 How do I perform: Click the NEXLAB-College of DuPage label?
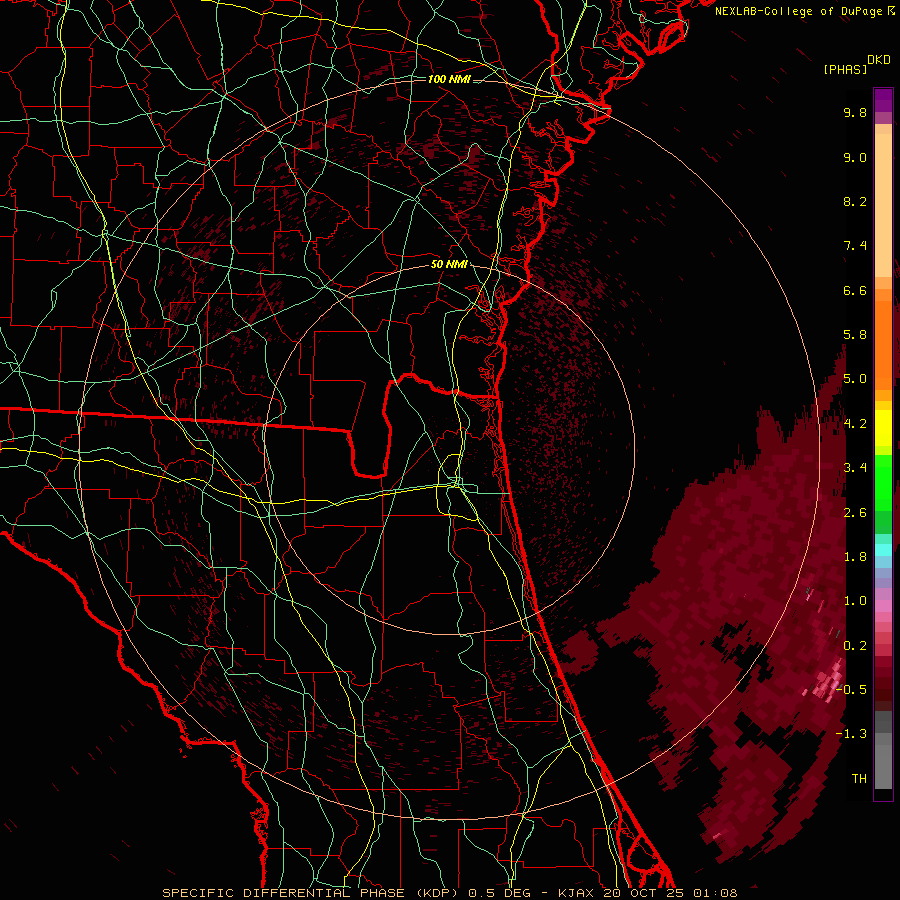[800, 11]
